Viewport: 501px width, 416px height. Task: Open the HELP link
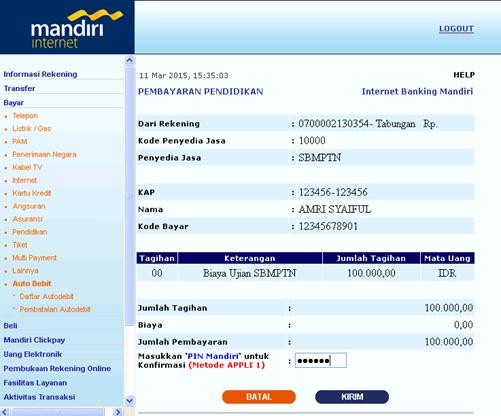coord(464,75)
